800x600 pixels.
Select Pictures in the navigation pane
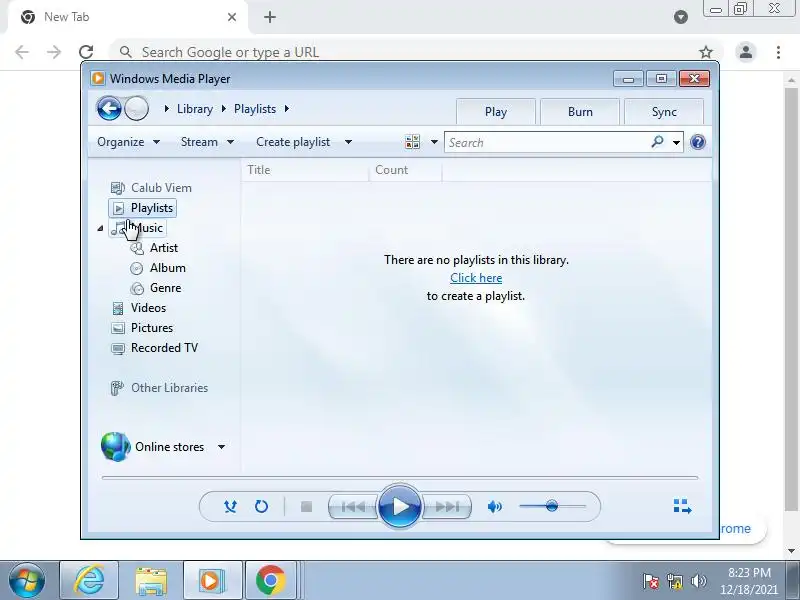coord(142,328)
